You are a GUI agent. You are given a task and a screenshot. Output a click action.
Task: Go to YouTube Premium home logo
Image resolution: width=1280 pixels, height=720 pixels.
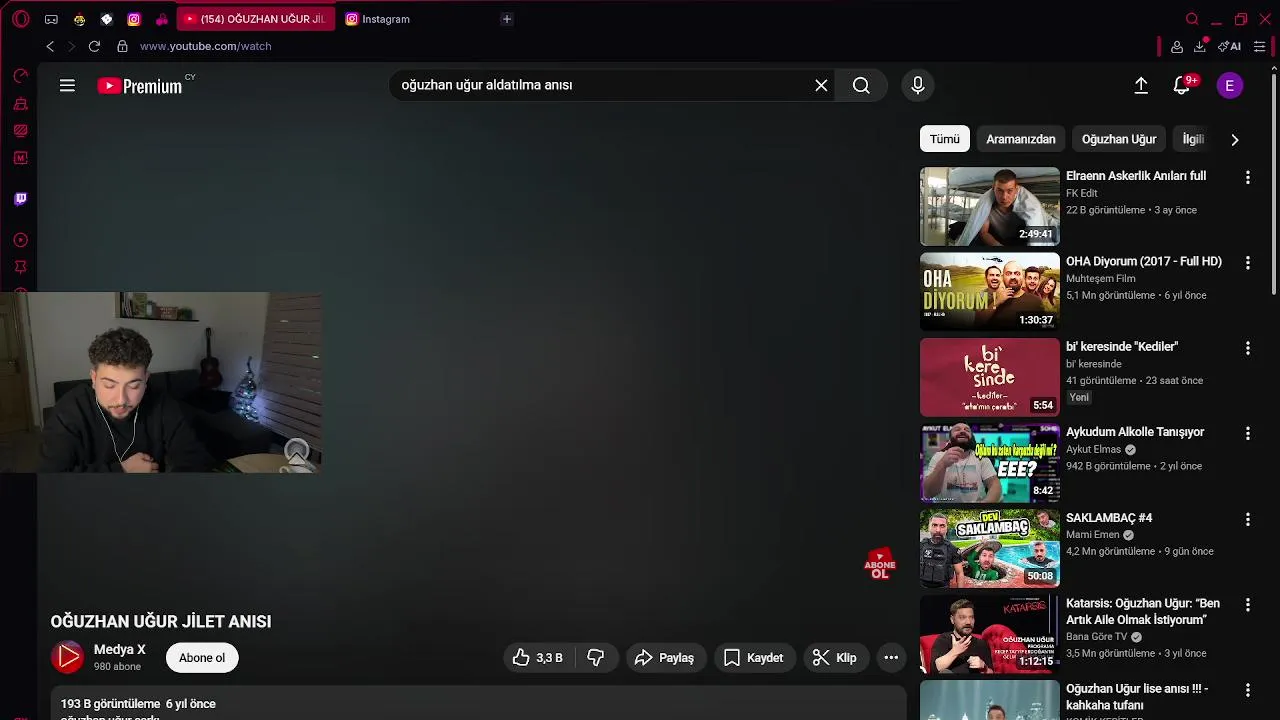[x=140, y=86]
